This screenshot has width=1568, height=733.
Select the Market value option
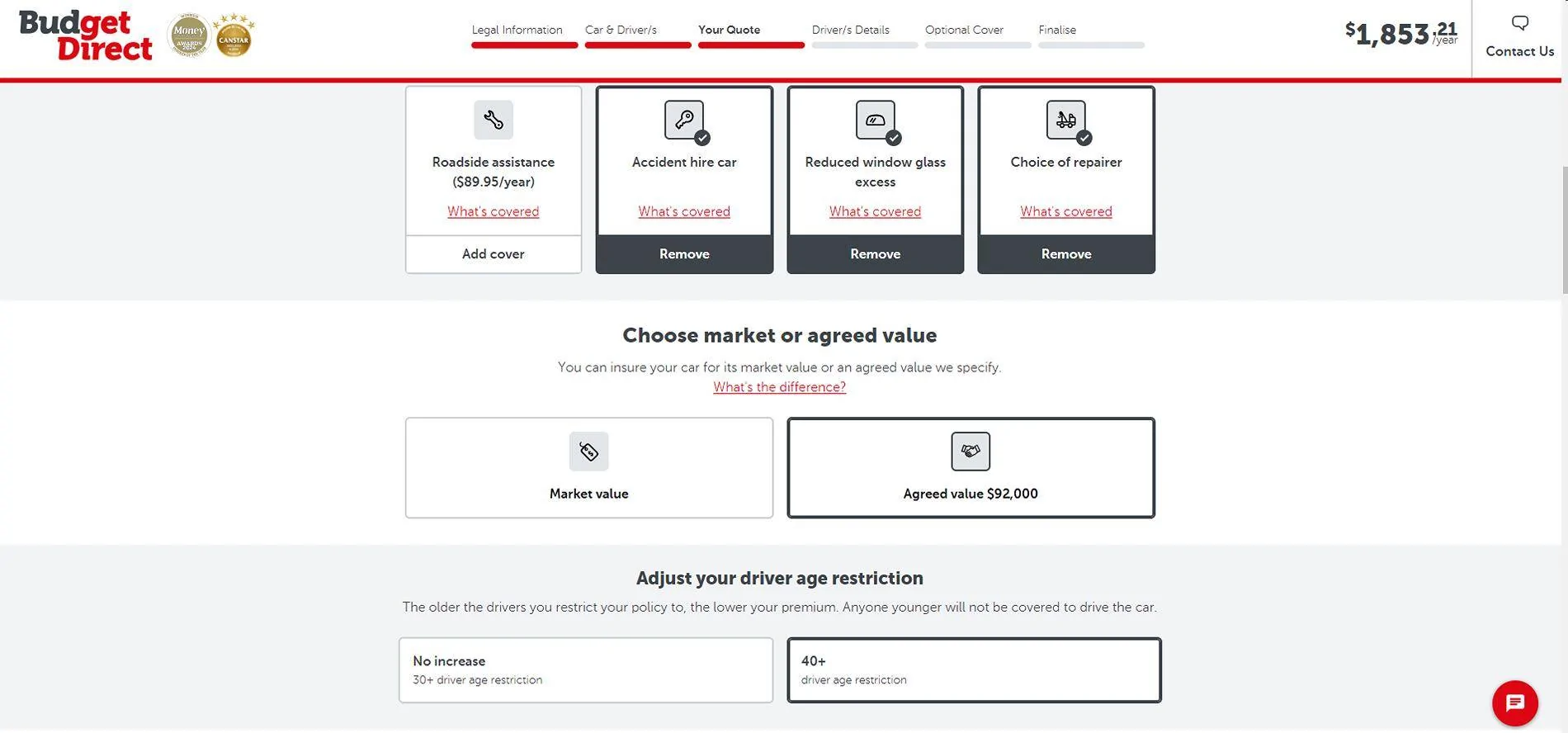pyautogui.click(x=589, y=468)
